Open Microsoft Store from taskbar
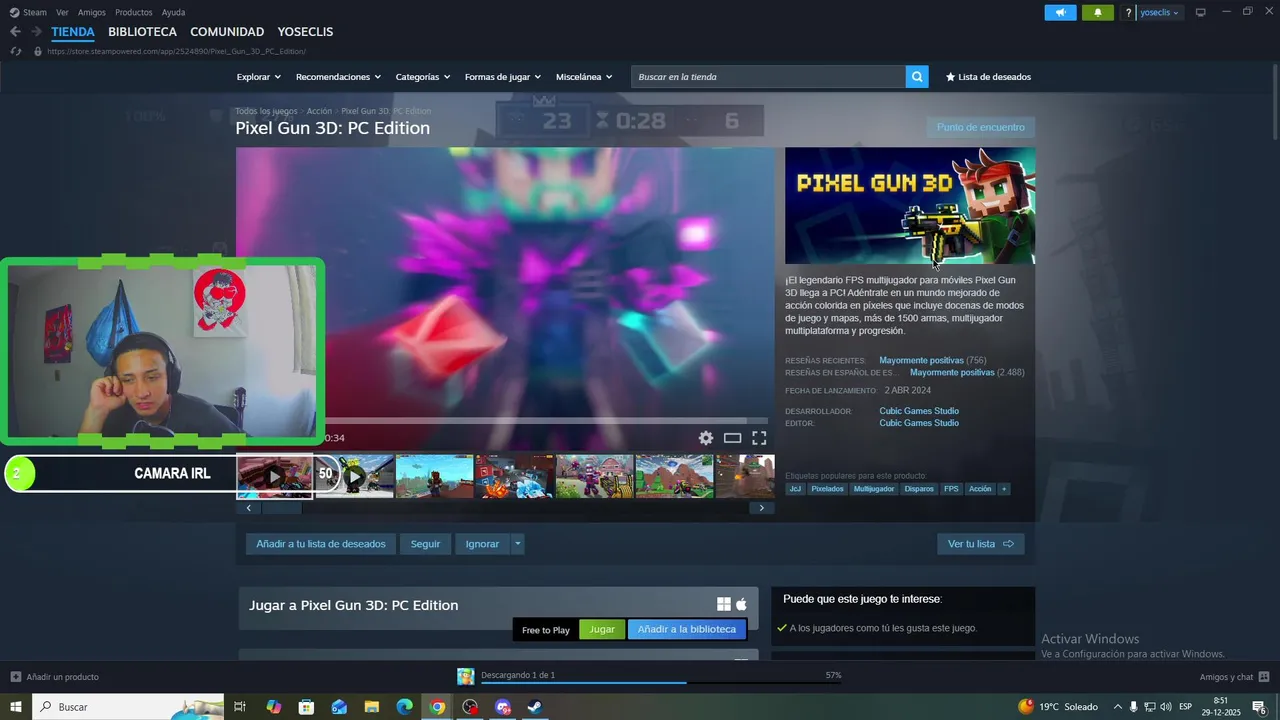 pos(306,707)
